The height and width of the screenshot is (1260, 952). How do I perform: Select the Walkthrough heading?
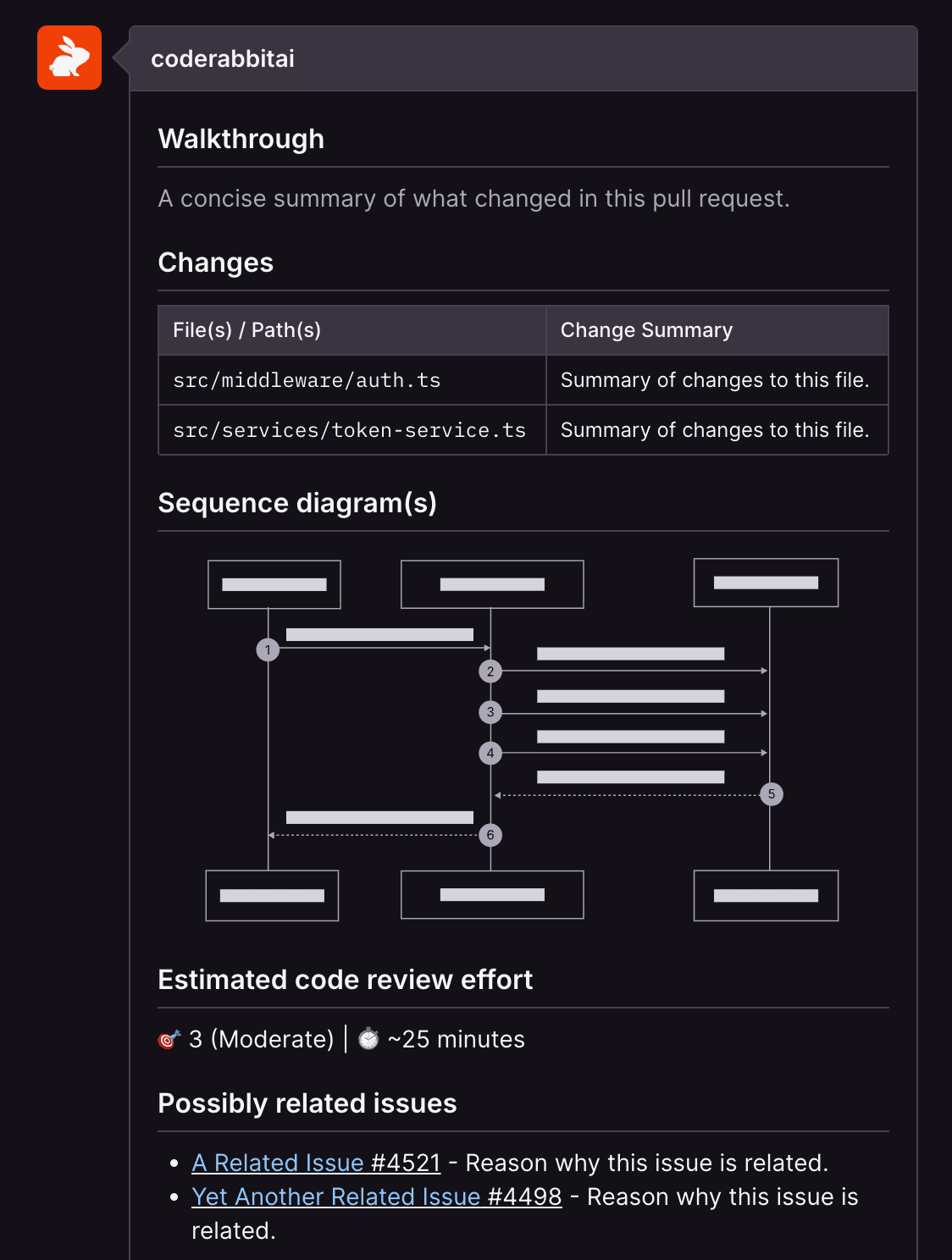241,138
